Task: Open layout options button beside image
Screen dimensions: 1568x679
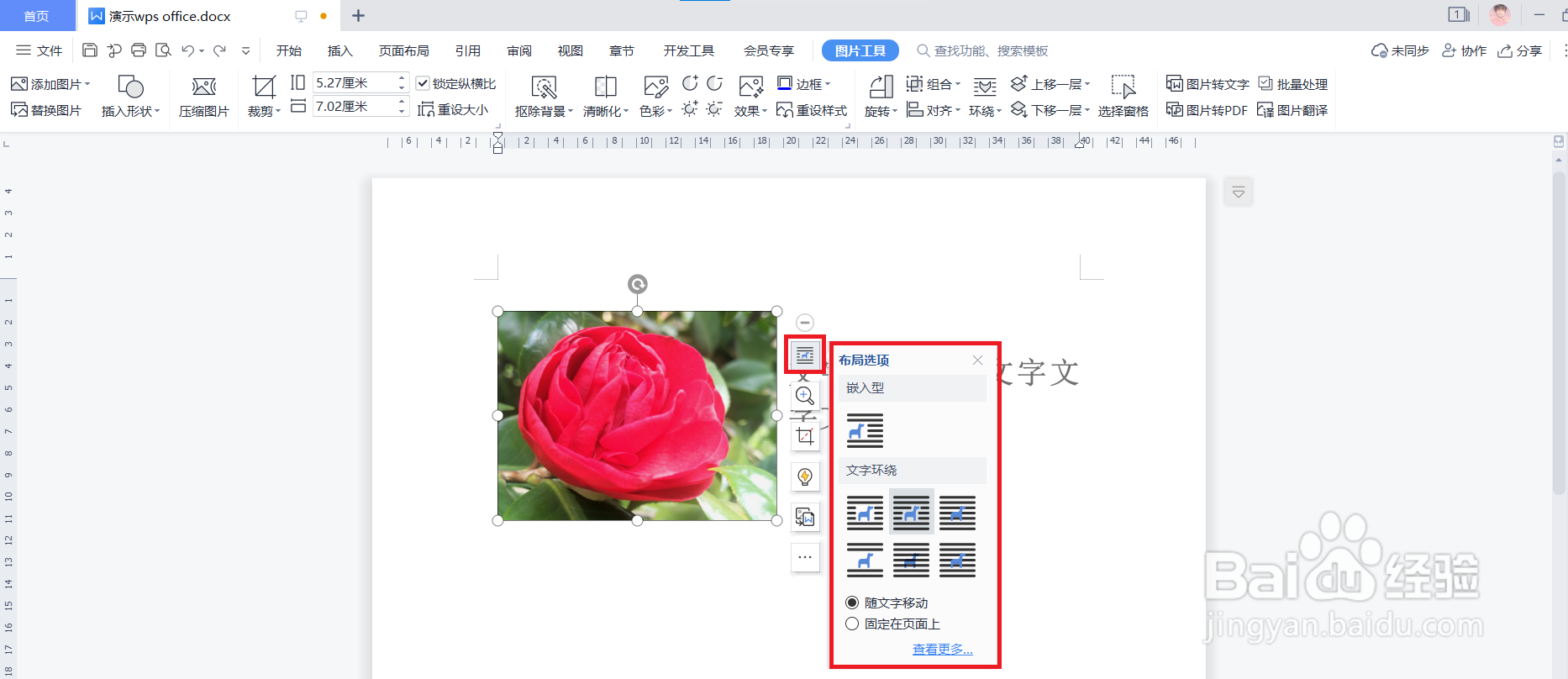Action: (805, 355)
